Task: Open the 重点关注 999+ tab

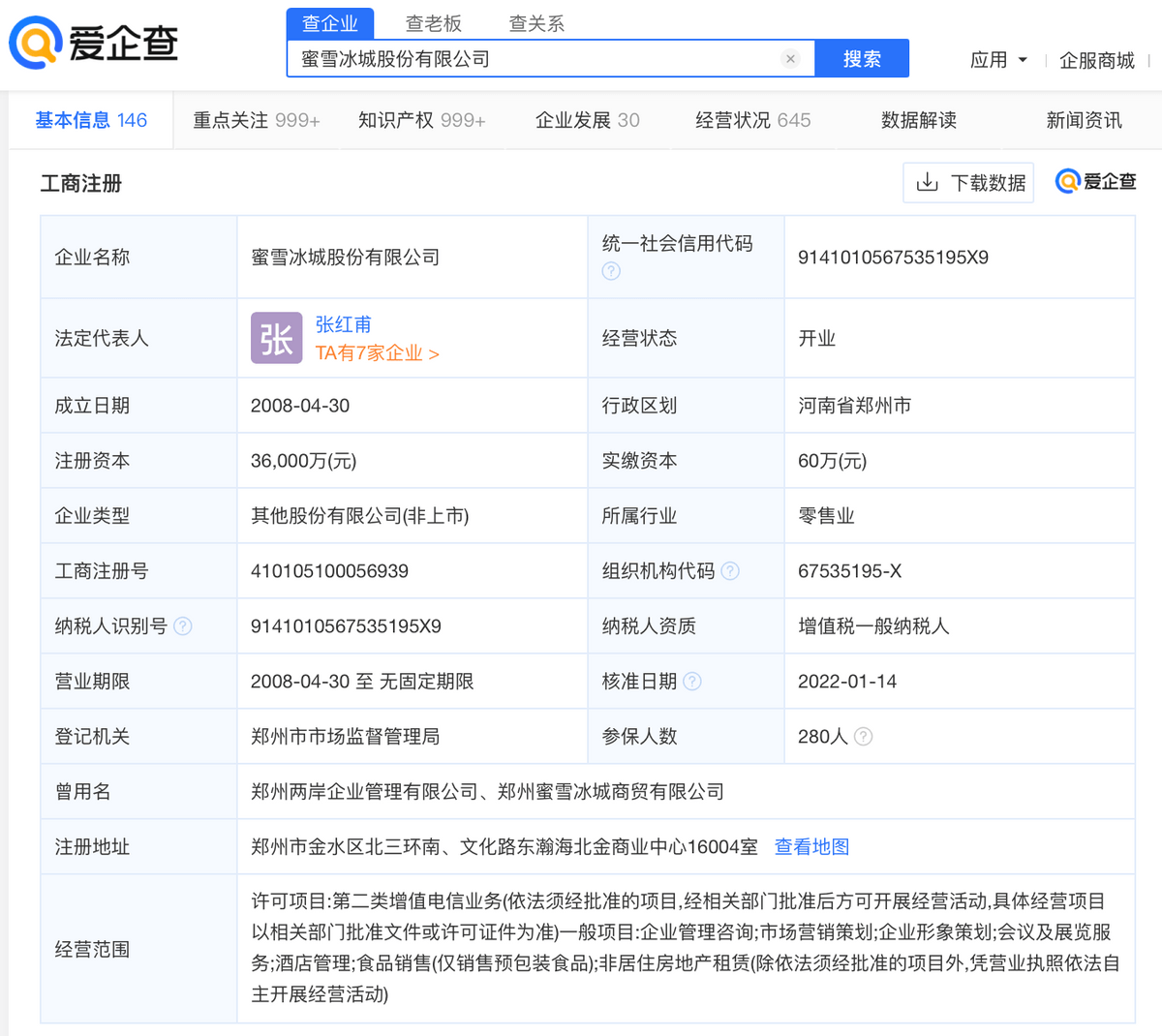Action: (256, 120)
